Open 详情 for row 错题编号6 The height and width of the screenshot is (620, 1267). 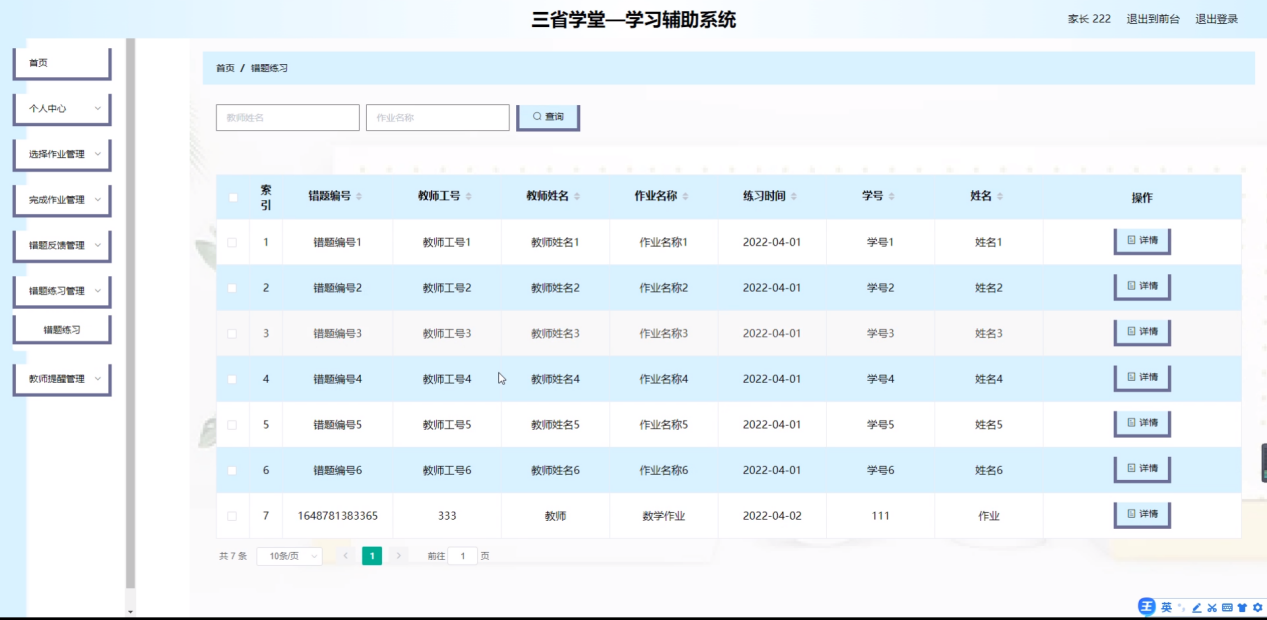coord(1142,469)
